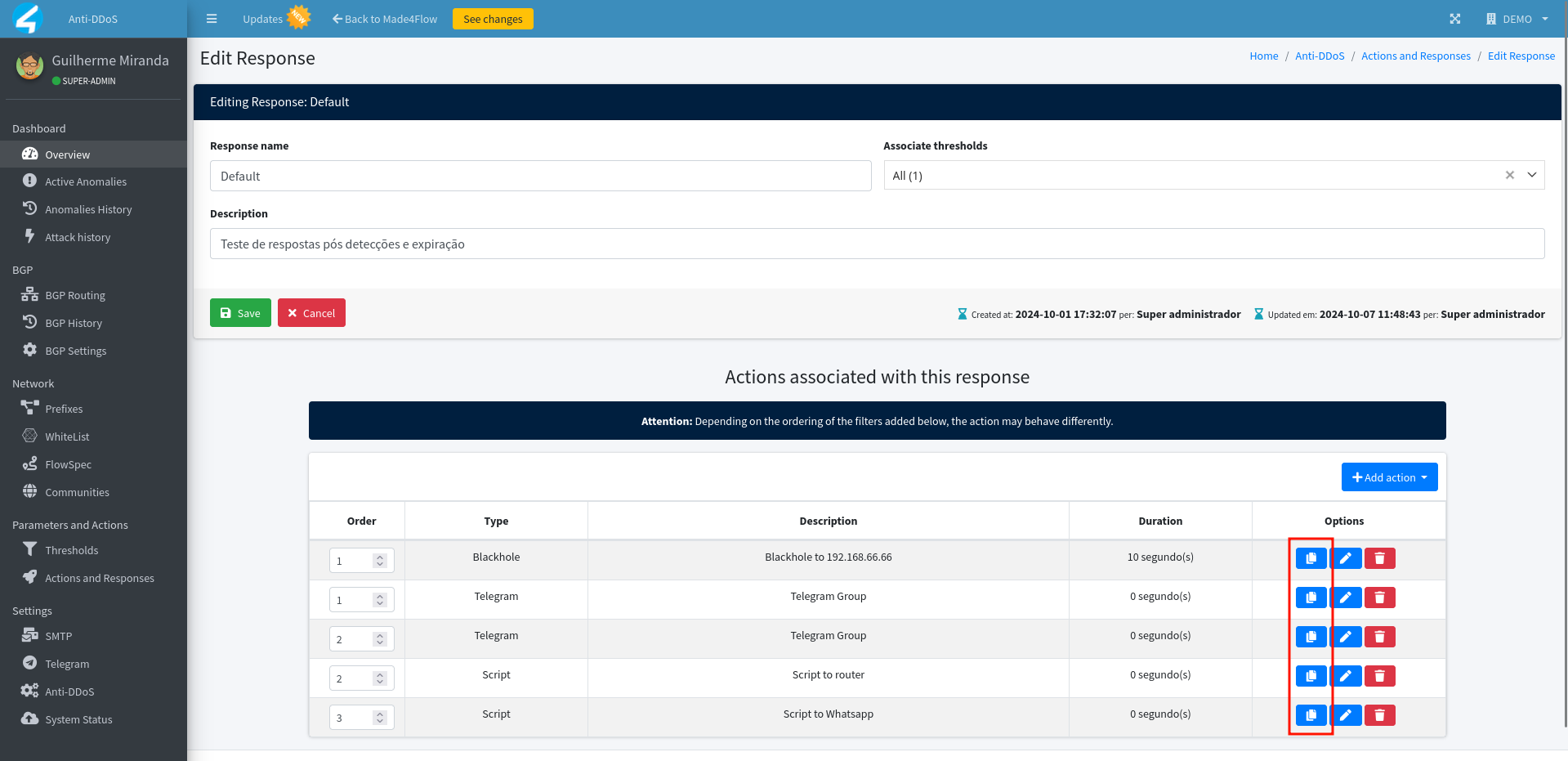Click the Edit Response breadcrumb
The width and height of the screenshot is (1568, 761).
coord(1521,56)
